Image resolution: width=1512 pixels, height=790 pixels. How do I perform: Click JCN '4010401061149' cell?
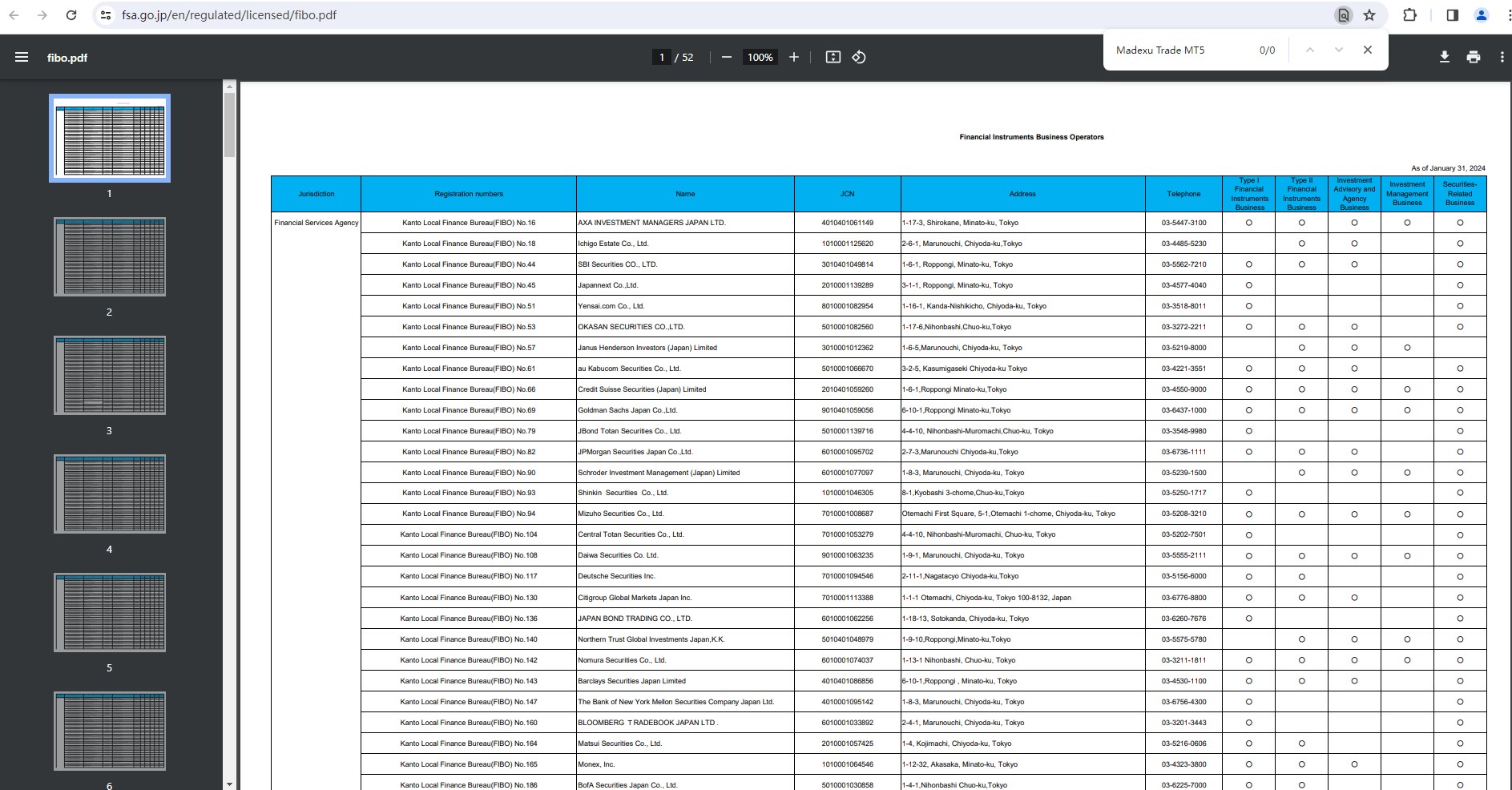click(847, 223)
